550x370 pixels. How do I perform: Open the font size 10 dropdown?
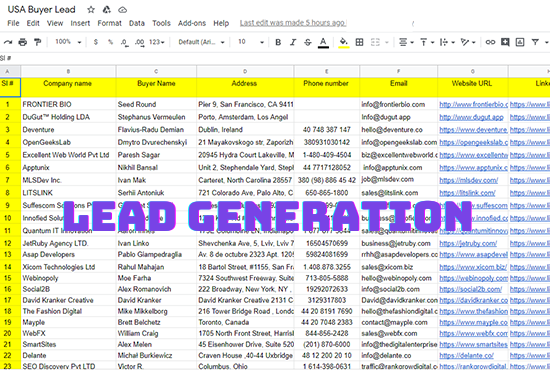[251, 42]
